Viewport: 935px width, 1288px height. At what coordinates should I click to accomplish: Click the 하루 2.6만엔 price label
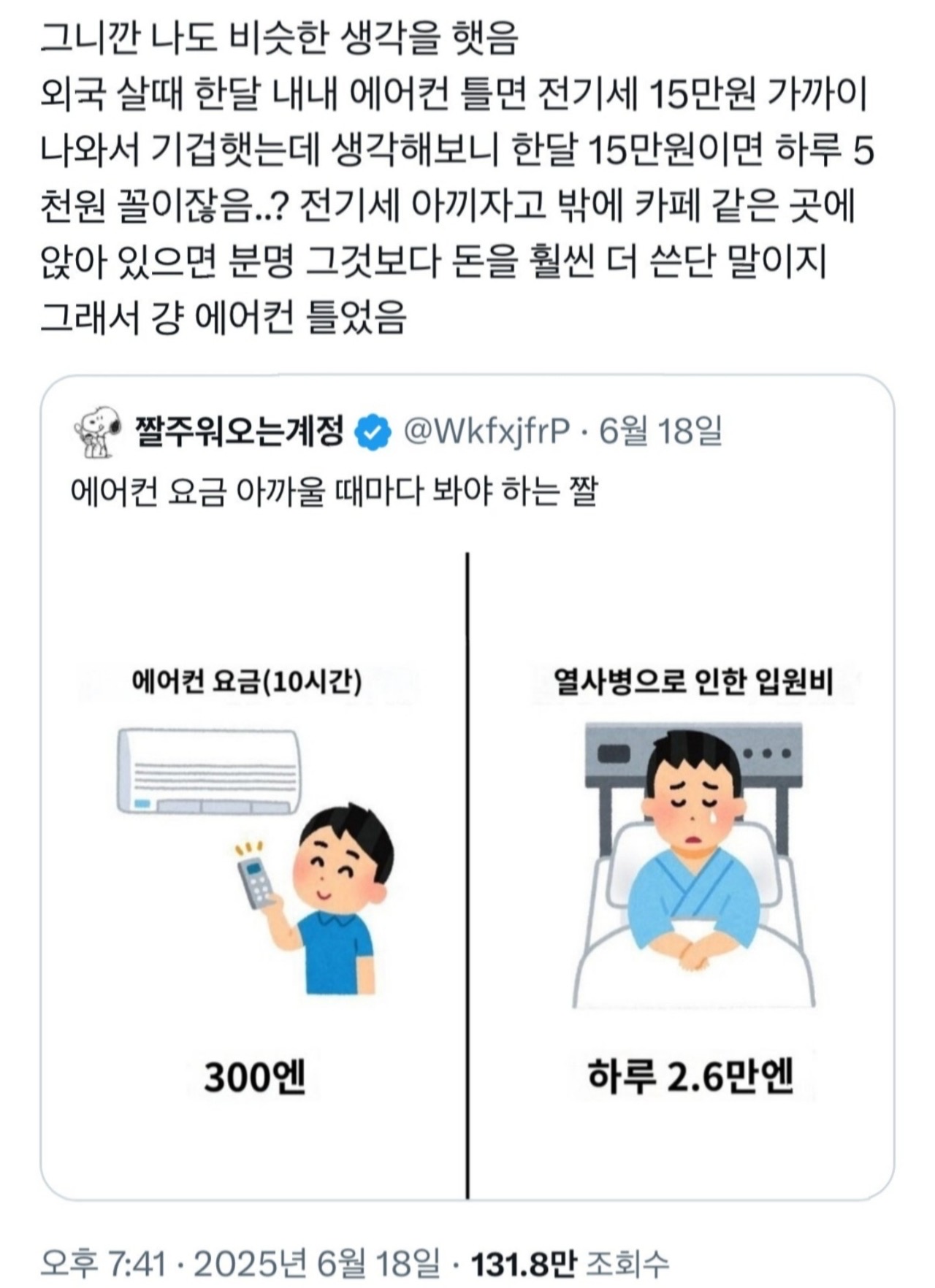[690, 1076]
